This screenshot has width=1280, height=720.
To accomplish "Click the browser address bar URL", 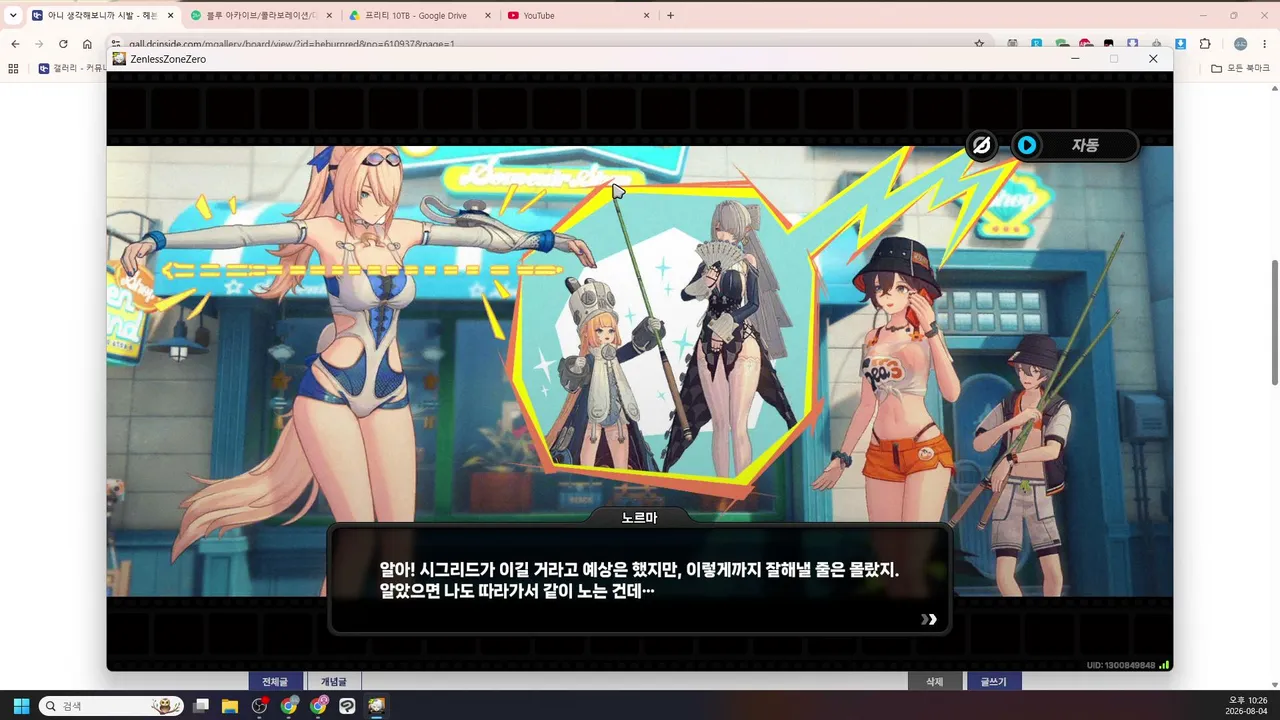I will (292, 44).
